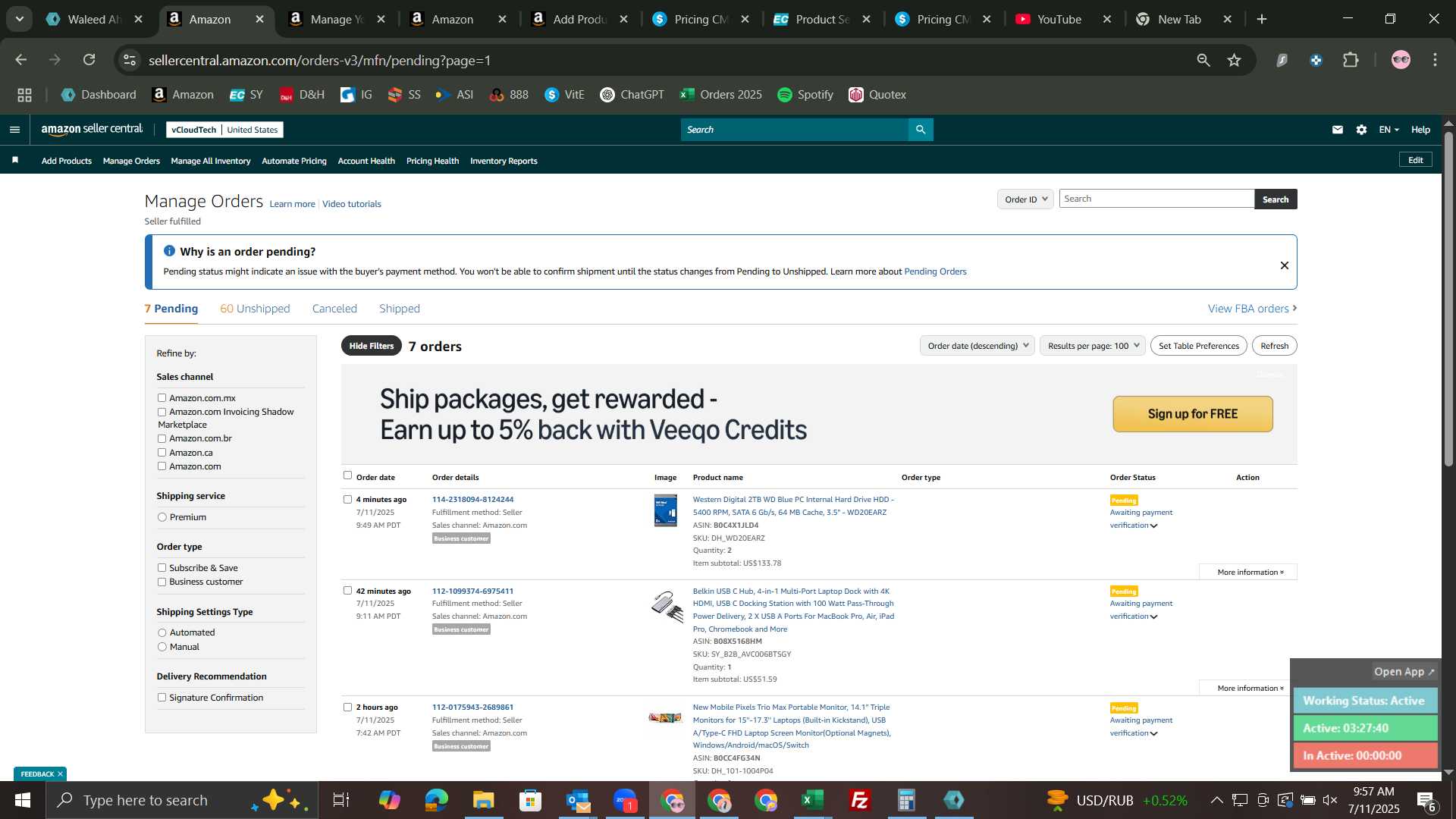Open the Seller Central hamburger menu
This screenshot has width=1456, height=819.
click(x=14, y=130)
